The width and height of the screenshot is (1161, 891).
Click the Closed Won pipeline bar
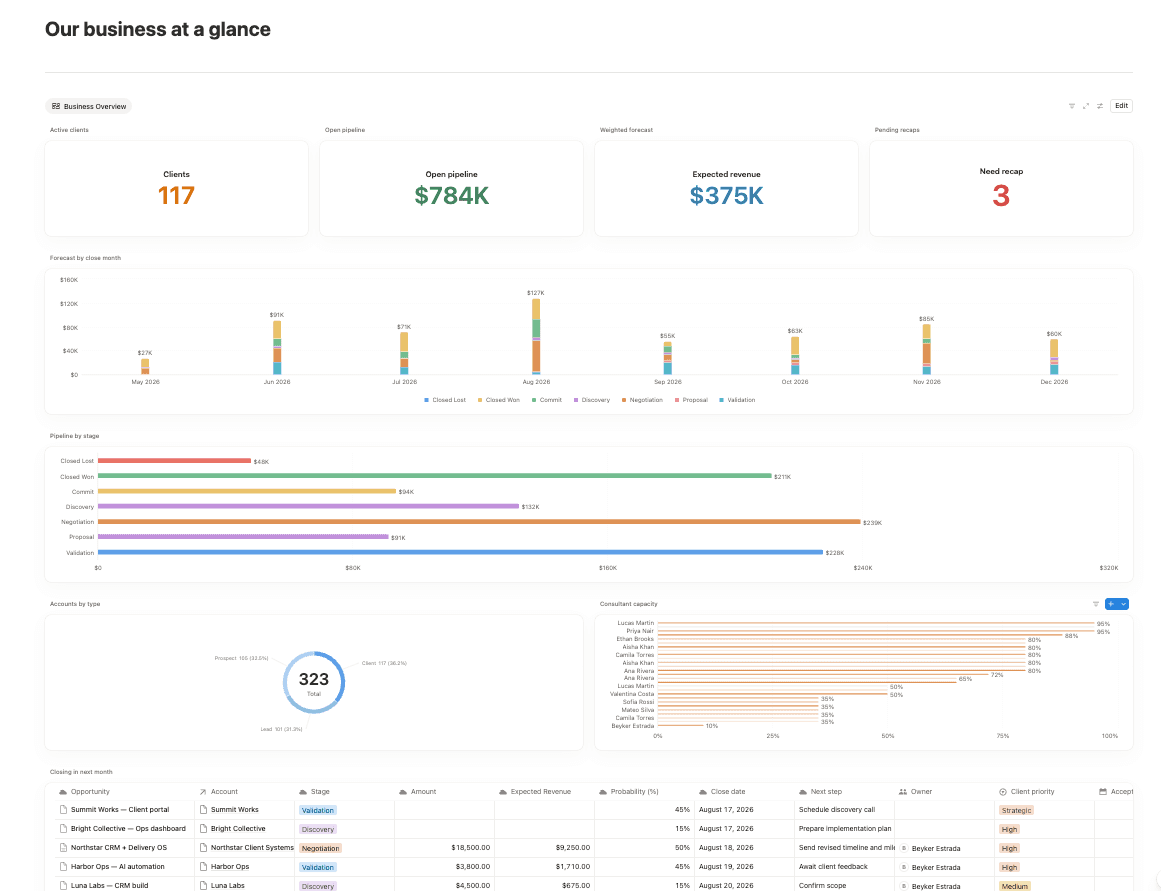[x=435, y=475]
